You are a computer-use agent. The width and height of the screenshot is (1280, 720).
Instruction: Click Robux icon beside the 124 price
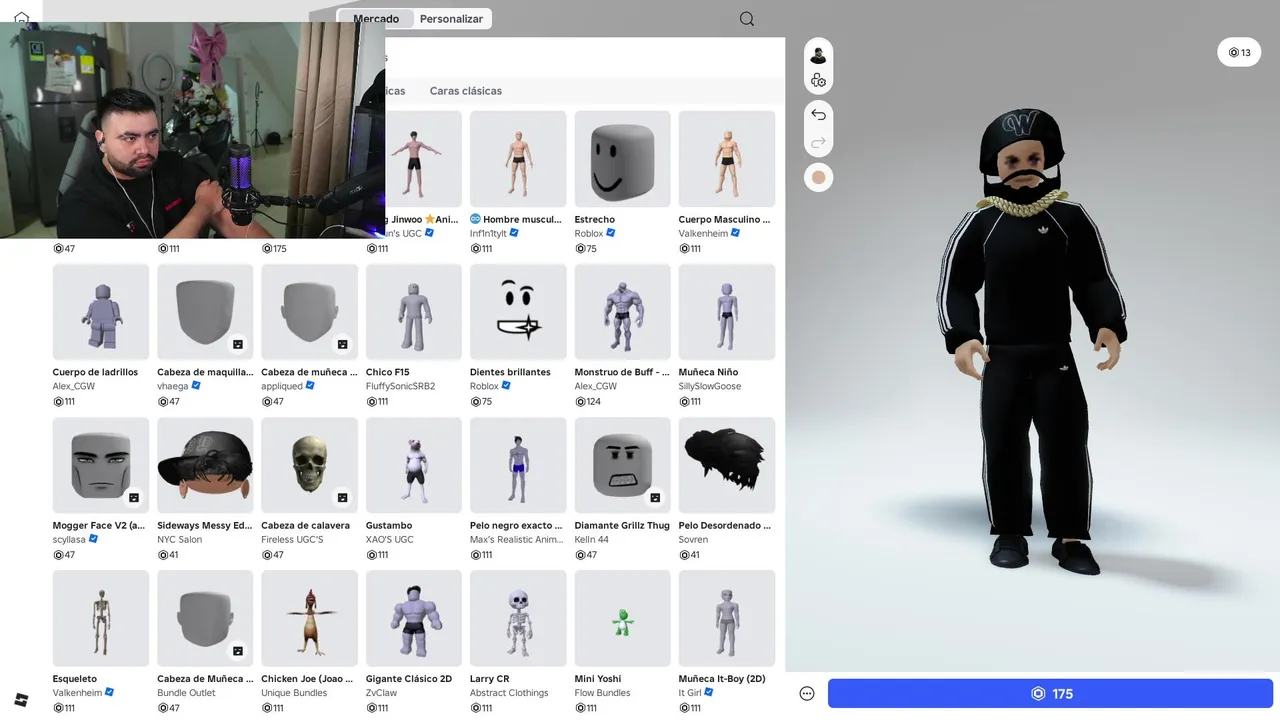(580, 402)
